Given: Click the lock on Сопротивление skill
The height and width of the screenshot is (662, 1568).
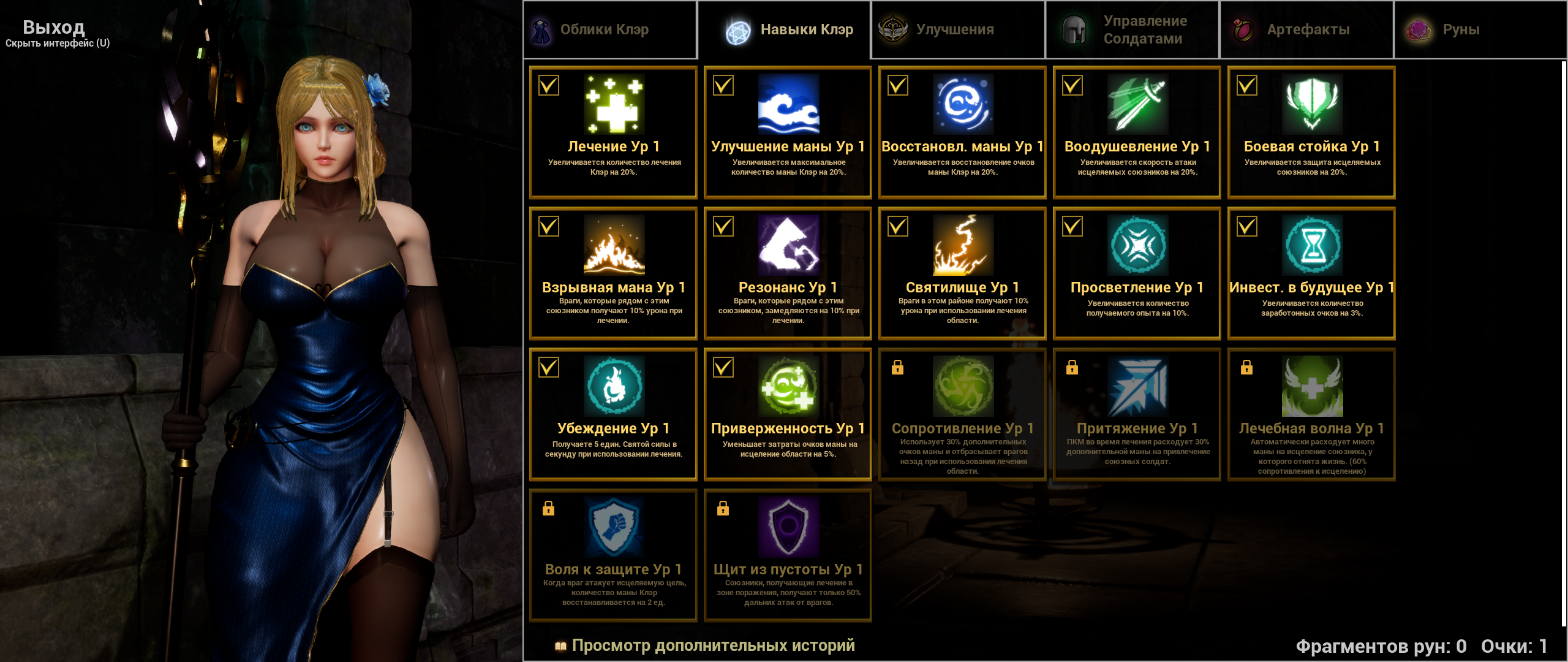Looking at the screenshot, I should click(897, 367).
